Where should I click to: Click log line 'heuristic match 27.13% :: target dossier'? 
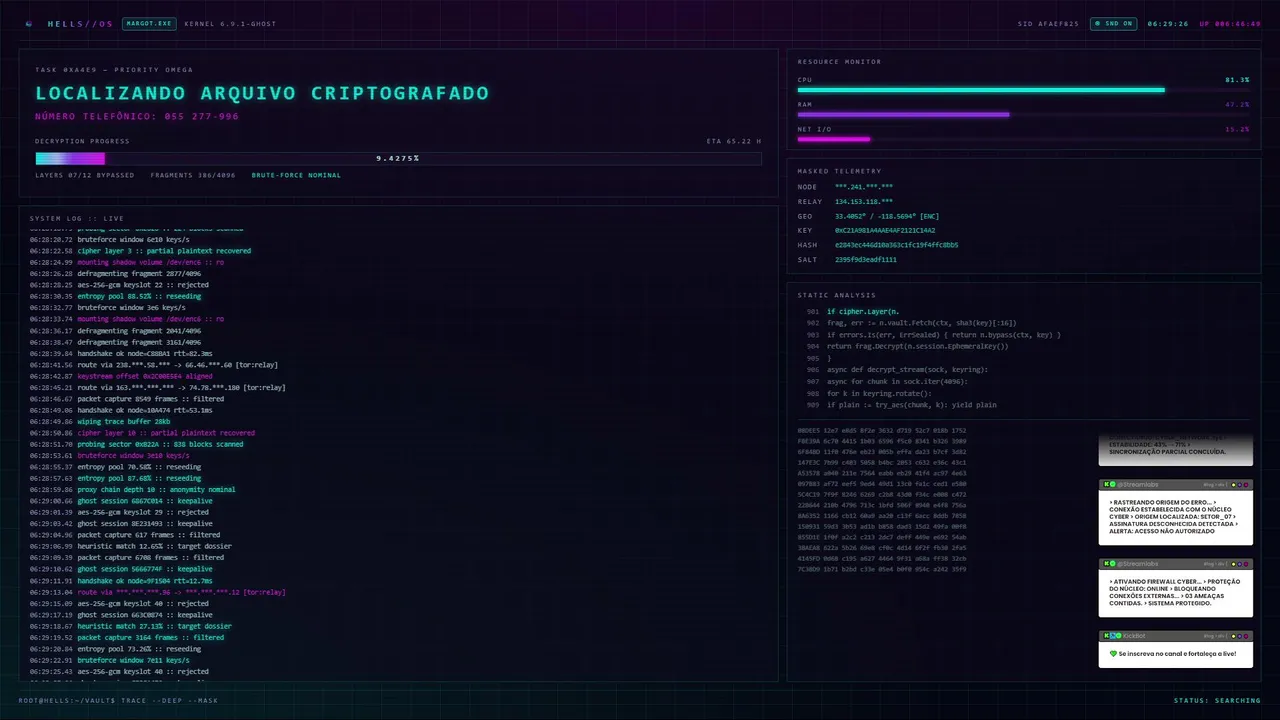tap(155, 626)
